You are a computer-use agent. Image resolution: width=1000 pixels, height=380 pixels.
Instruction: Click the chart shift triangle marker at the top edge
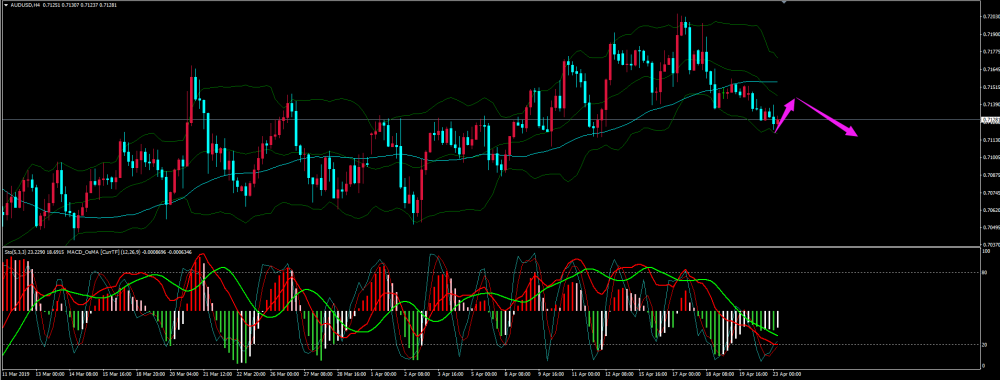(x=784, y=2)
